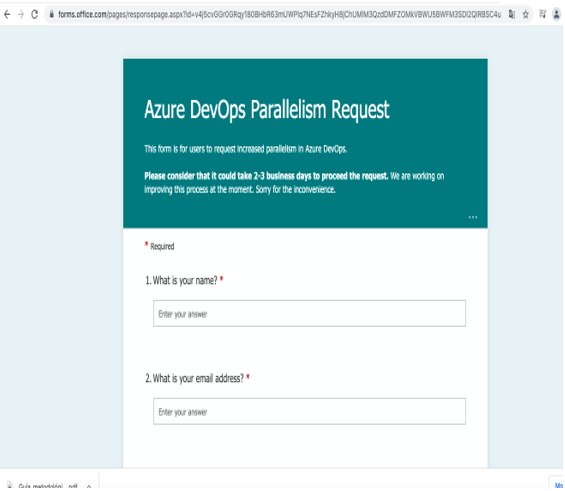Open the media control playlist icon

542,14
